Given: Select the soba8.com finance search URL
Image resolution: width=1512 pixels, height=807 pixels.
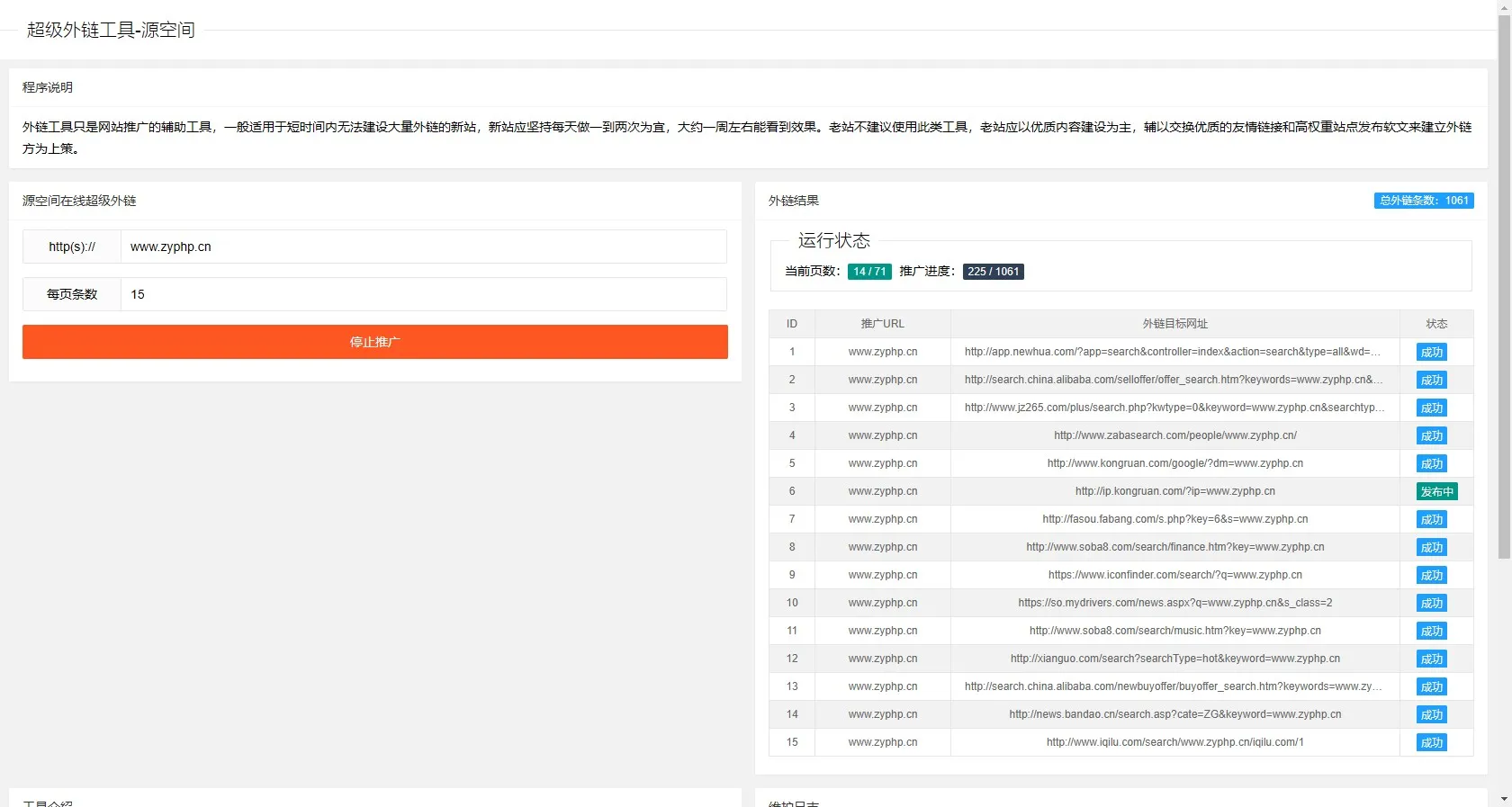Looking at the screenshot, I should 1175,547.
